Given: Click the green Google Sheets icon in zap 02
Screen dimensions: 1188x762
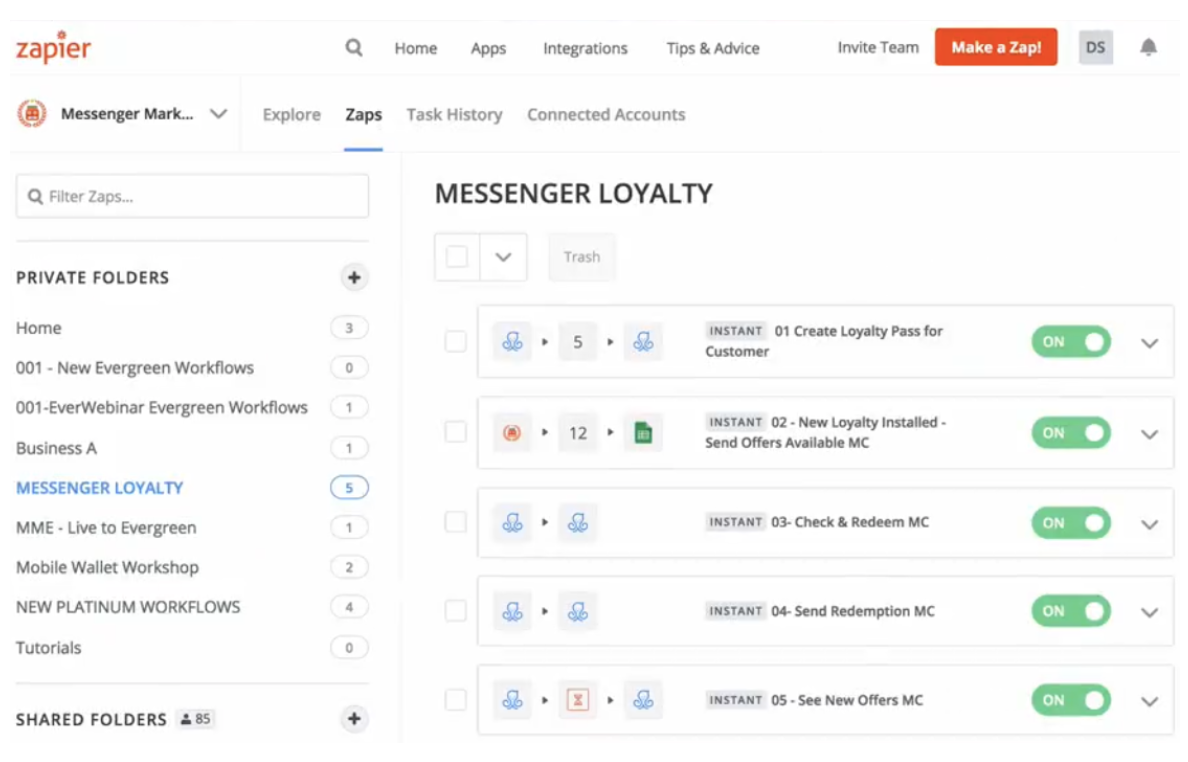Looking at the screenshot, I should click(643, 433).
